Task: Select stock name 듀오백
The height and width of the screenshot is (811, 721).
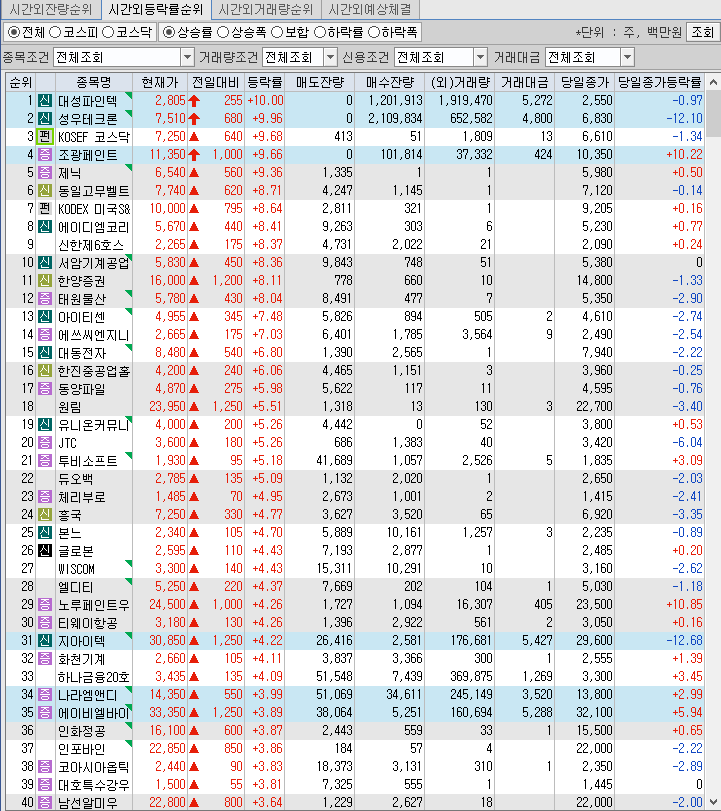Action: pos(76,478)
